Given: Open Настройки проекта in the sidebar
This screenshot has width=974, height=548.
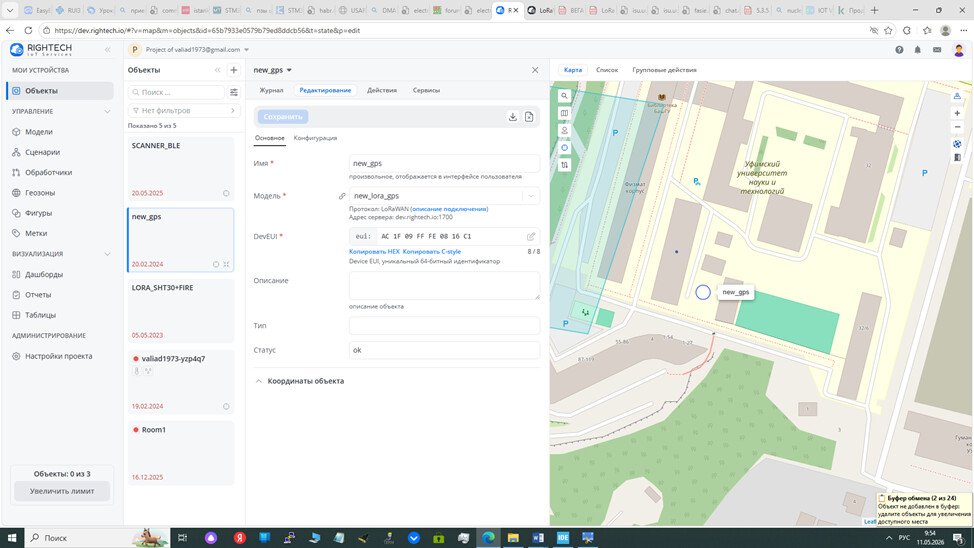Looking at the screenshot, I should tap(58, 357).
